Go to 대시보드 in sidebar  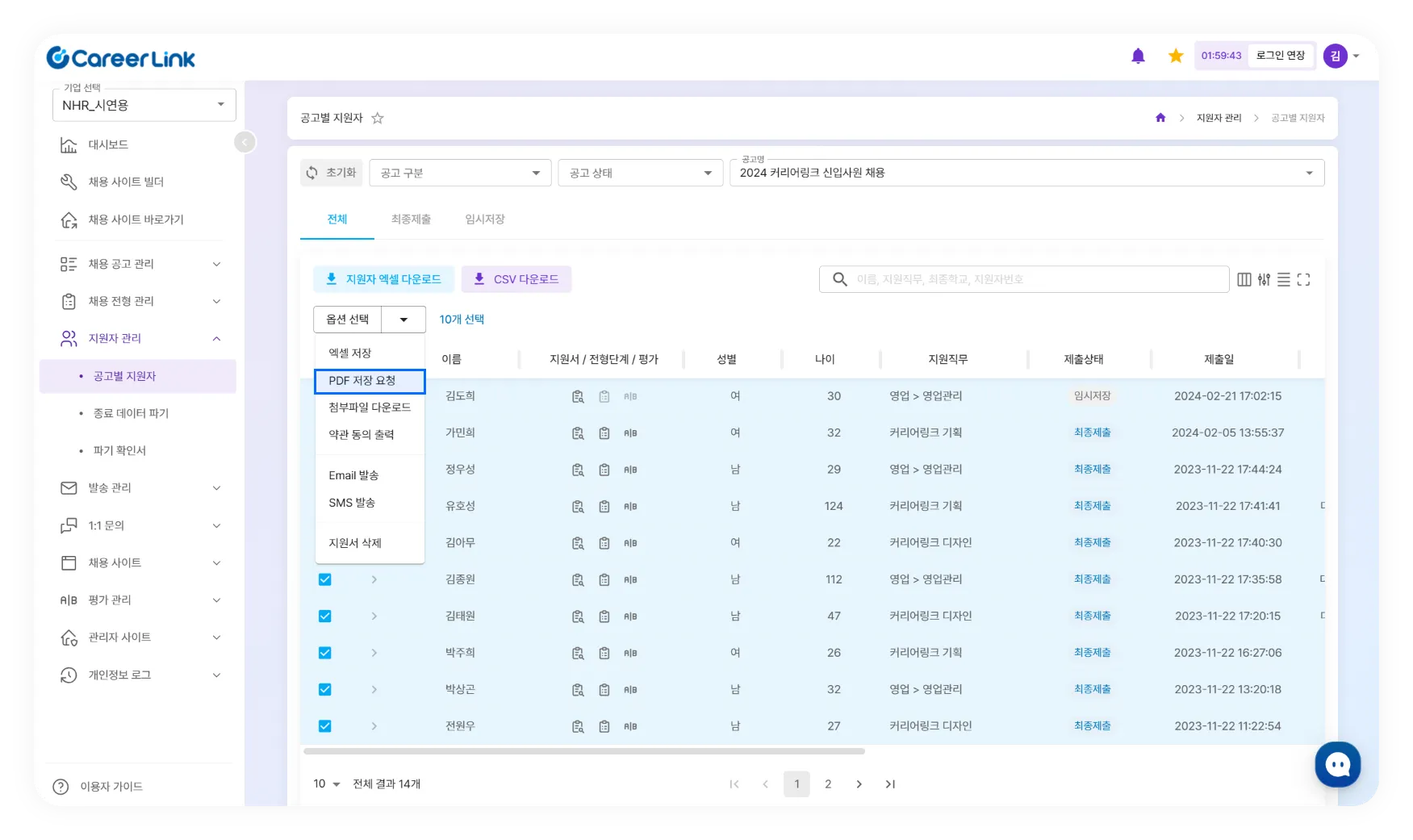[x=108, y=144]
